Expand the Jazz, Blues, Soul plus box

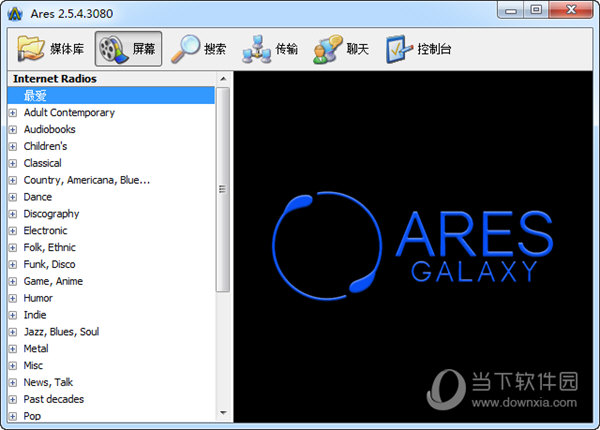13,332
